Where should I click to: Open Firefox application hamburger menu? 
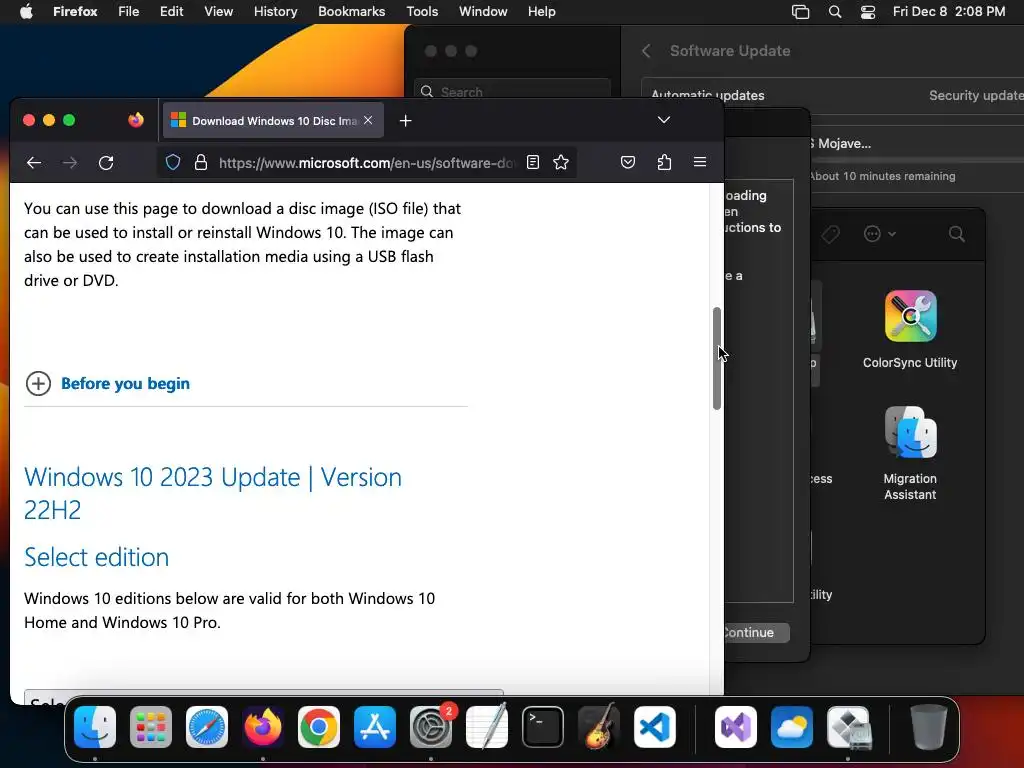coord(699,162)
